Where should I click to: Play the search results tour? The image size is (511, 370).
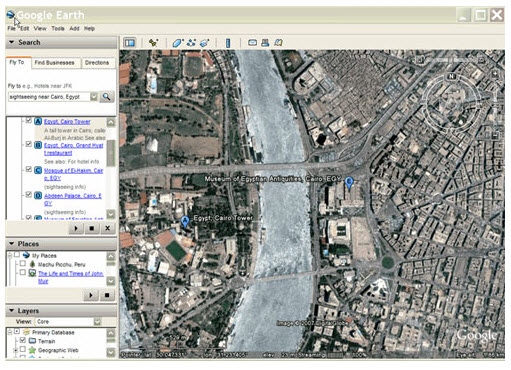76,228
